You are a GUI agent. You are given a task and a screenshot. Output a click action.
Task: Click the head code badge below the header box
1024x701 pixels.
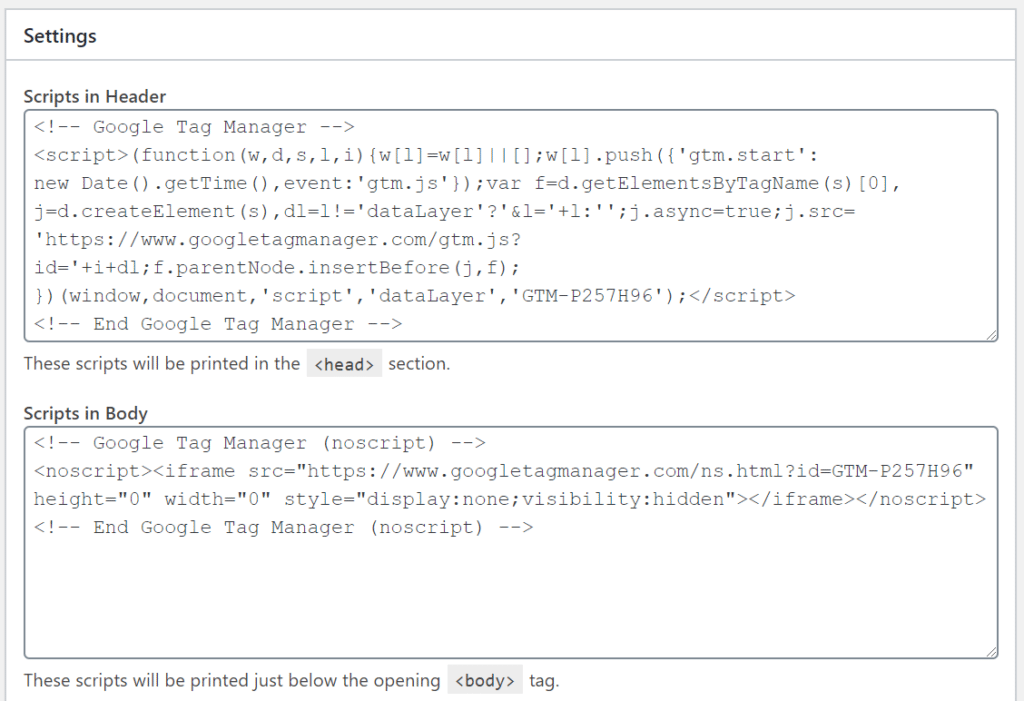[x=344, y=364]
